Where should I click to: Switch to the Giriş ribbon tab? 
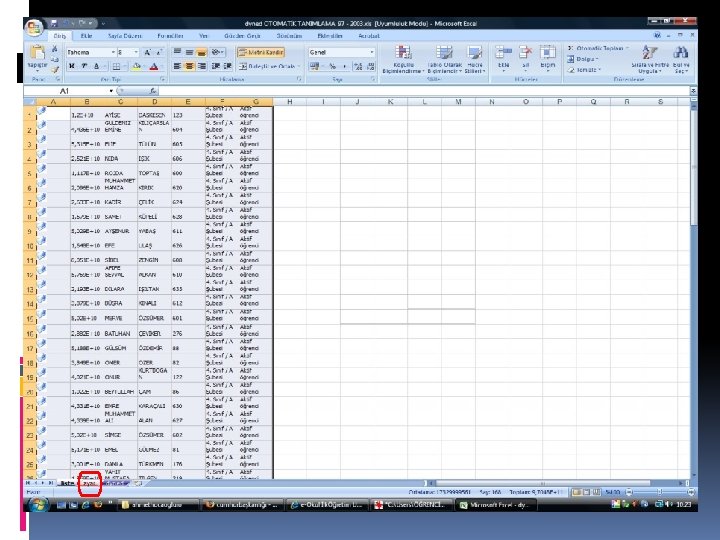60,36
